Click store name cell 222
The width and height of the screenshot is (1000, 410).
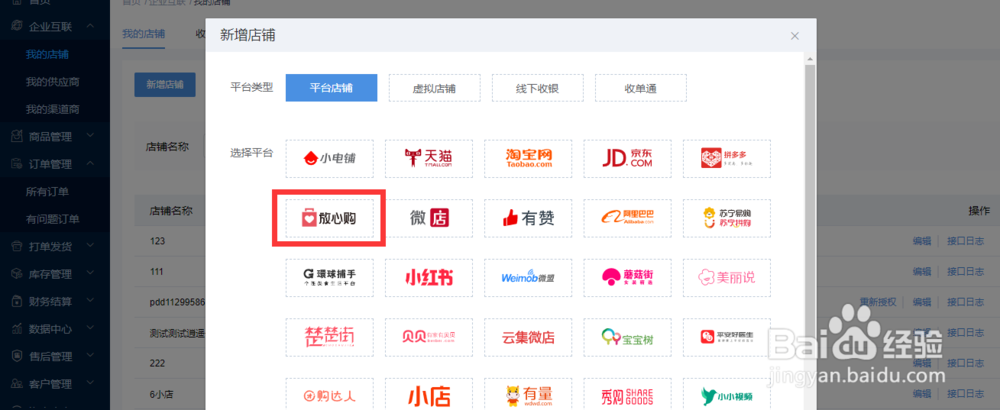(158, 363)
